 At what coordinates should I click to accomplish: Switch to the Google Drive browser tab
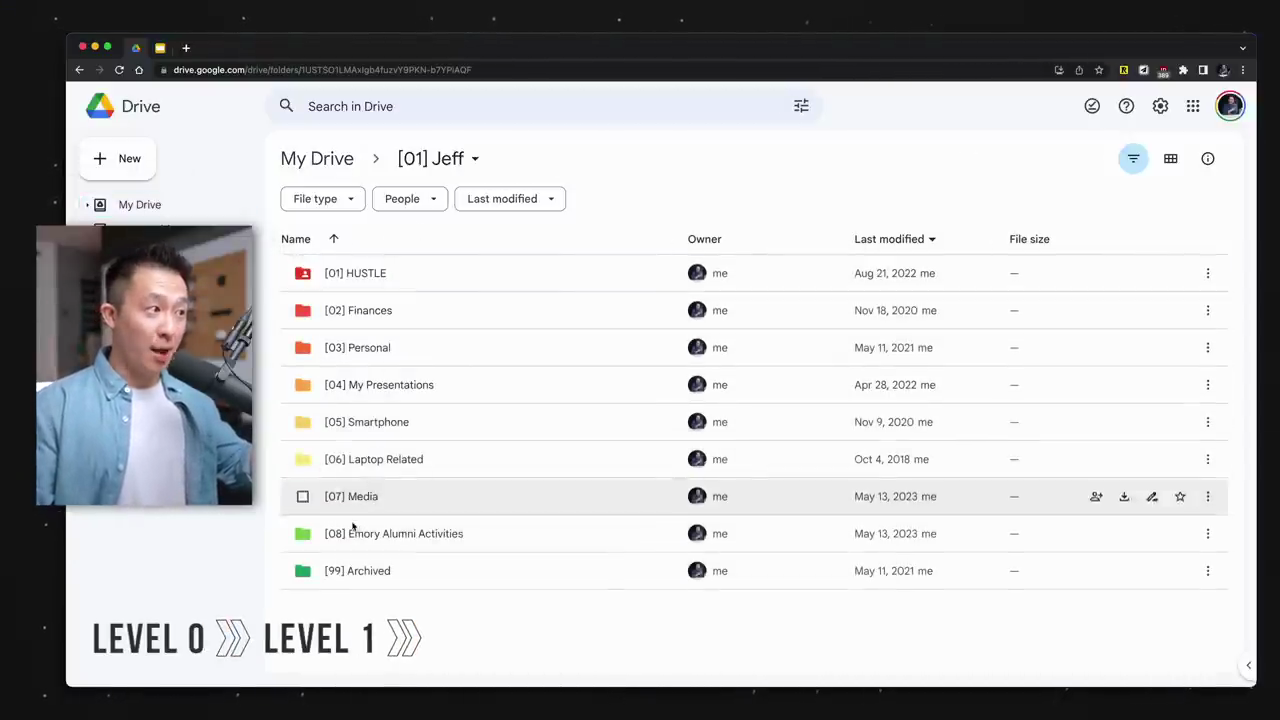tap(136, 48)
